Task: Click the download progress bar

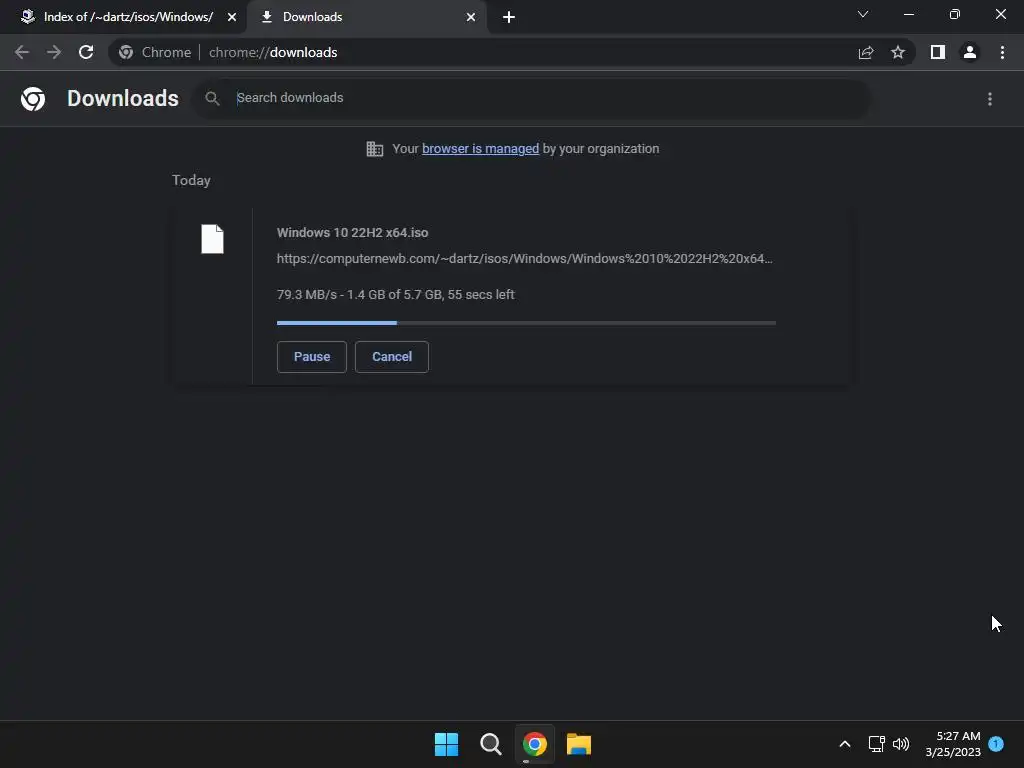Action: (526, 323)
